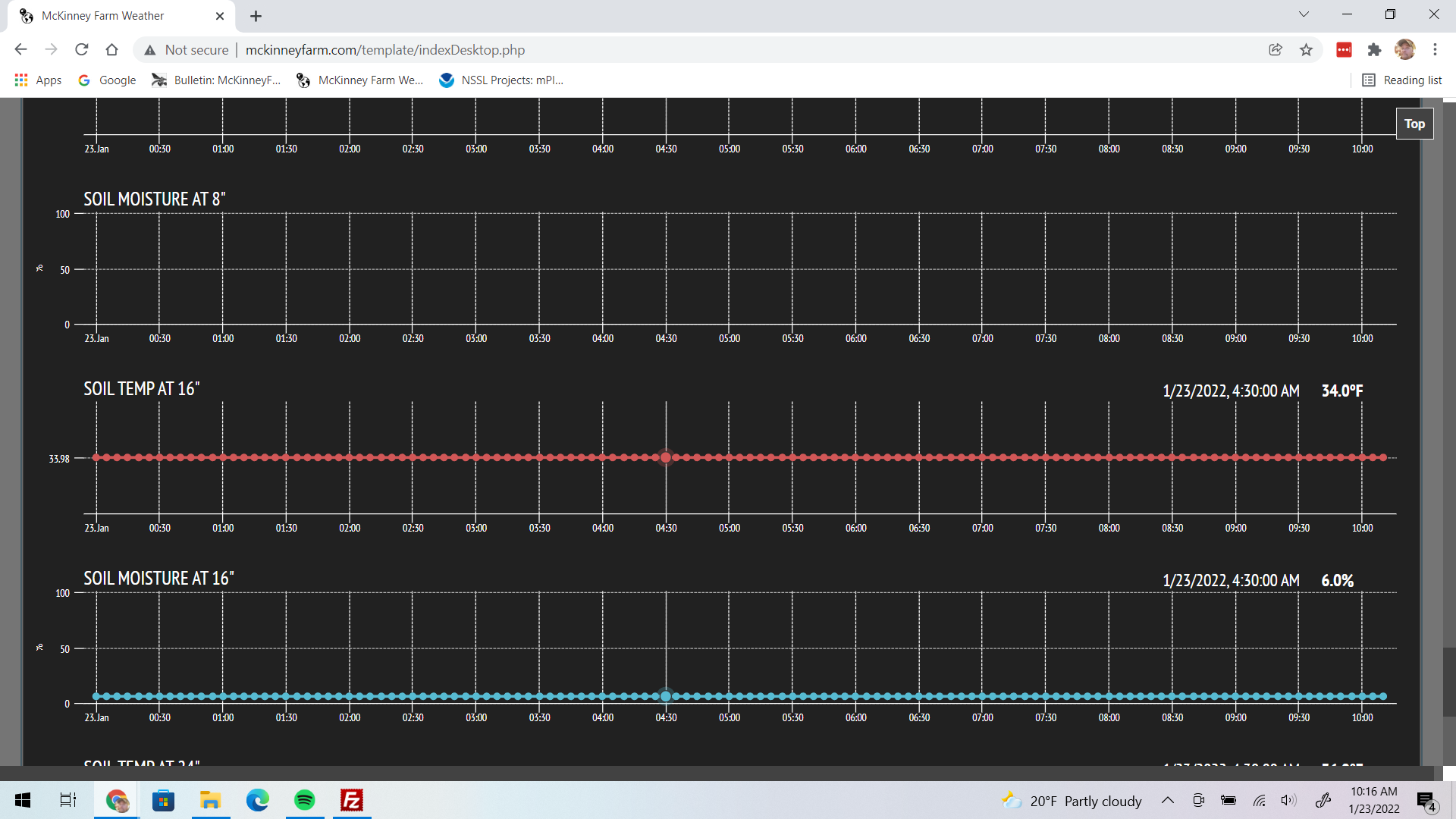Open the Bulletin: McKinneyF bookmark
1456x819 pixels.
coord(217,80)
